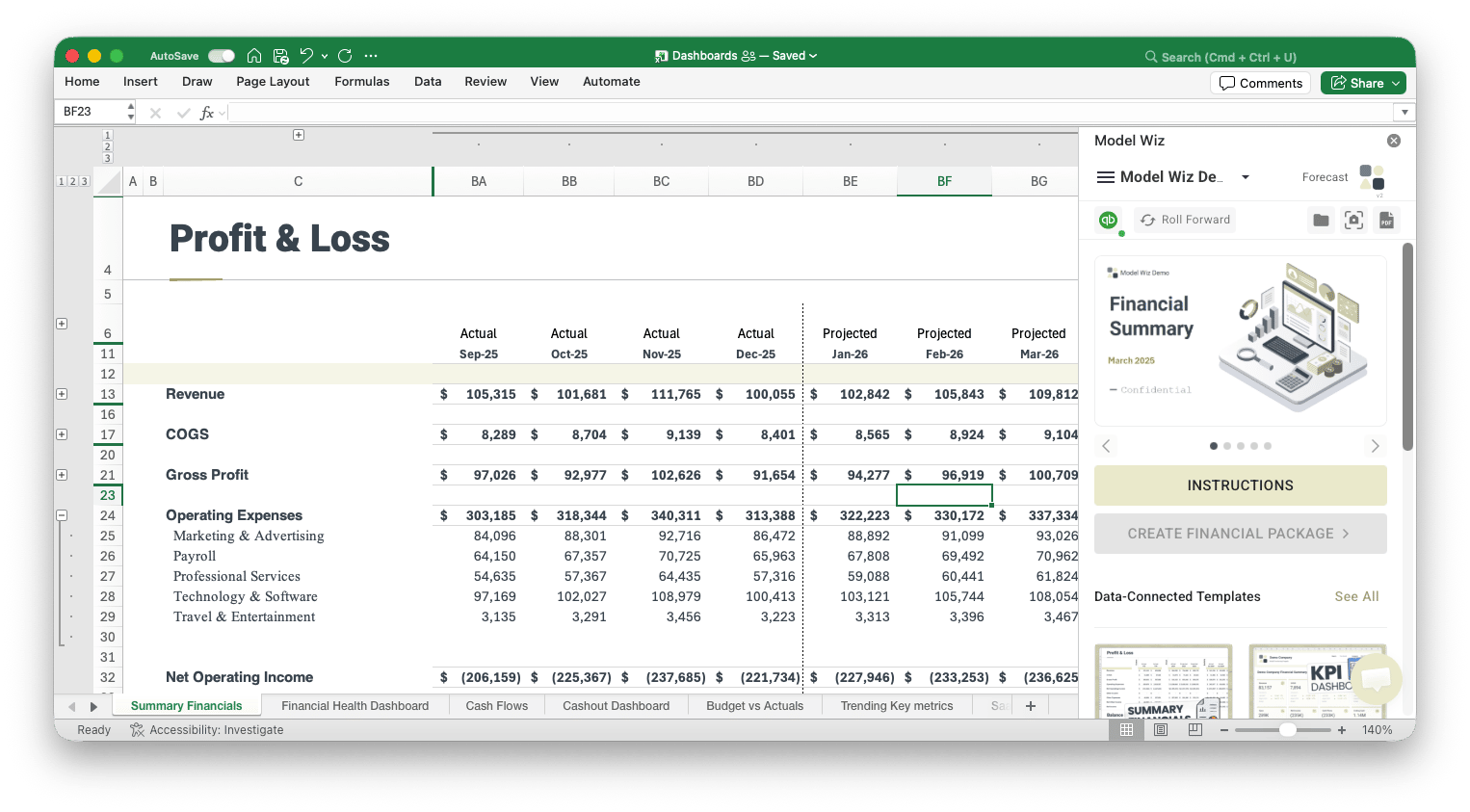Click the zoom slider handle
Image resolution: width=1470 pixels, height=812 pixels.
[1287, 730]
